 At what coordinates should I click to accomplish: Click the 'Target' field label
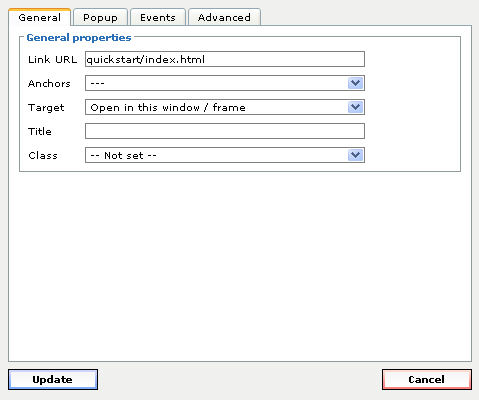46,108
